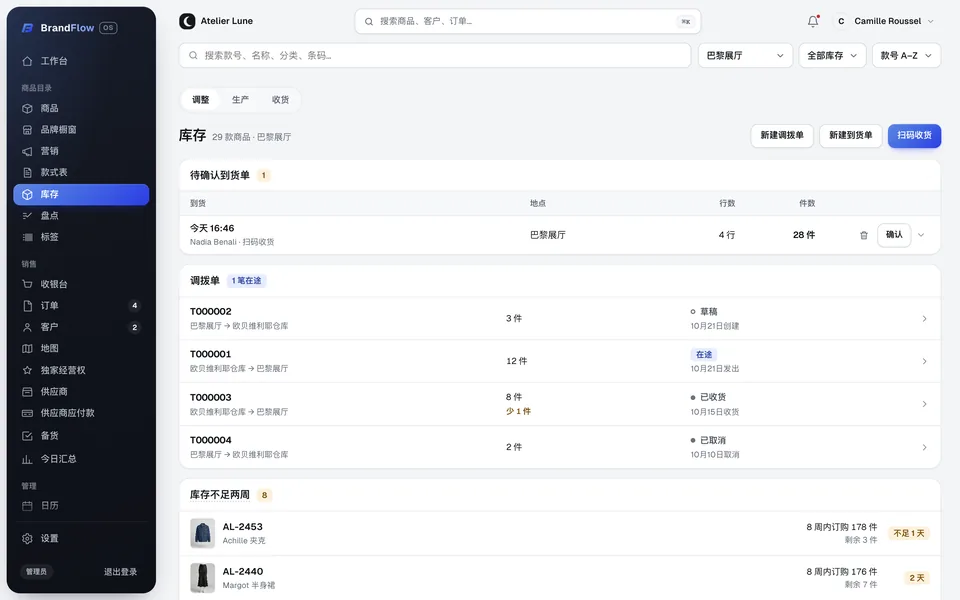Open the 款号 A–Z sort dropdown
Screen dimensions: 960x600
906,56
